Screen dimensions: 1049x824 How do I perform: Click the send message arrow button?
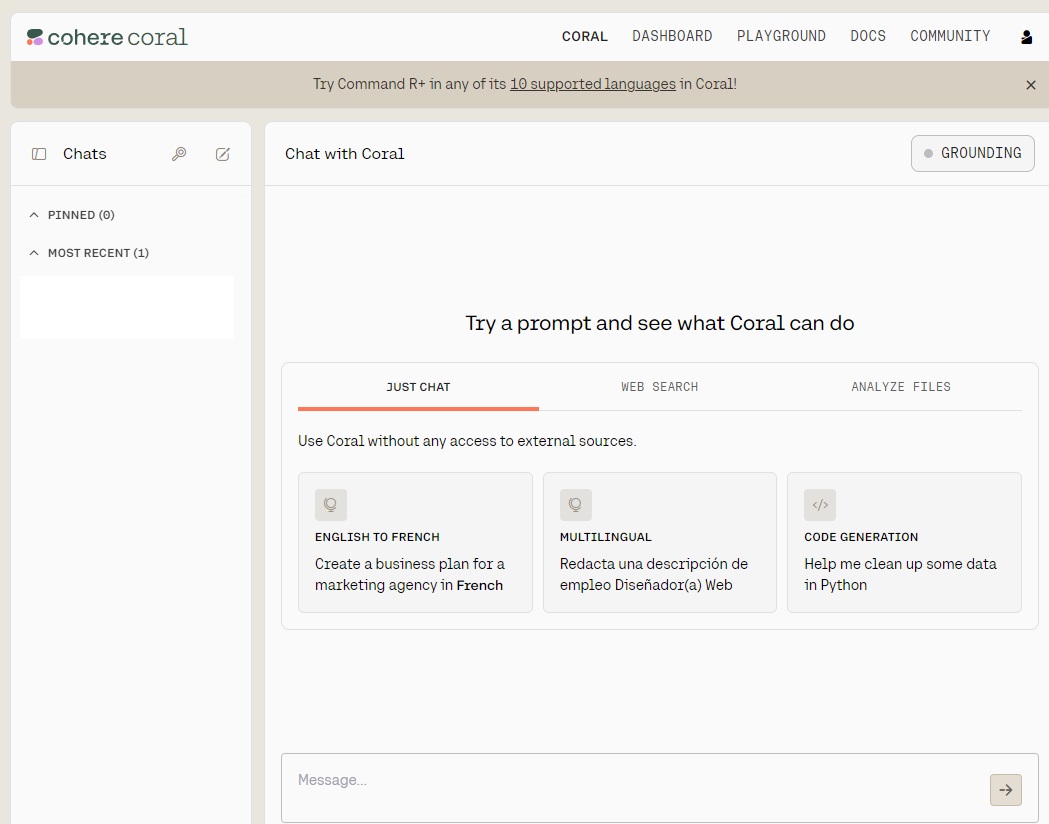(1005, 789)
